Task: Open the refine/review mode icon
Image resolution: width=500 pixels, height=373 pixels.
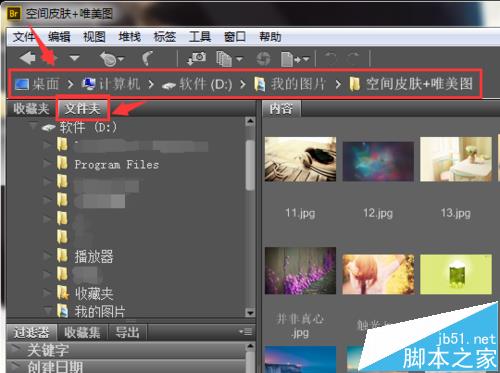Action: [229, 59]
